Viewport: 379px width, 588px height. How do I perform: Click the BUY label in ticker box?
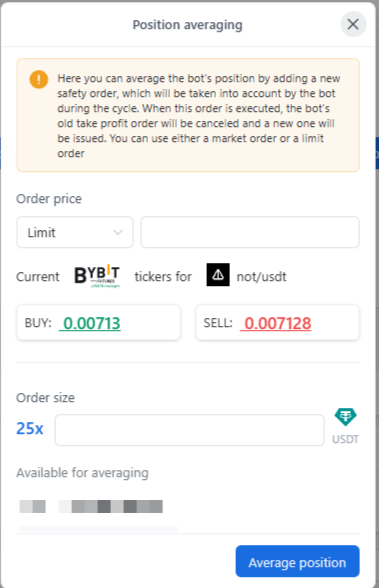coord(38,323)
